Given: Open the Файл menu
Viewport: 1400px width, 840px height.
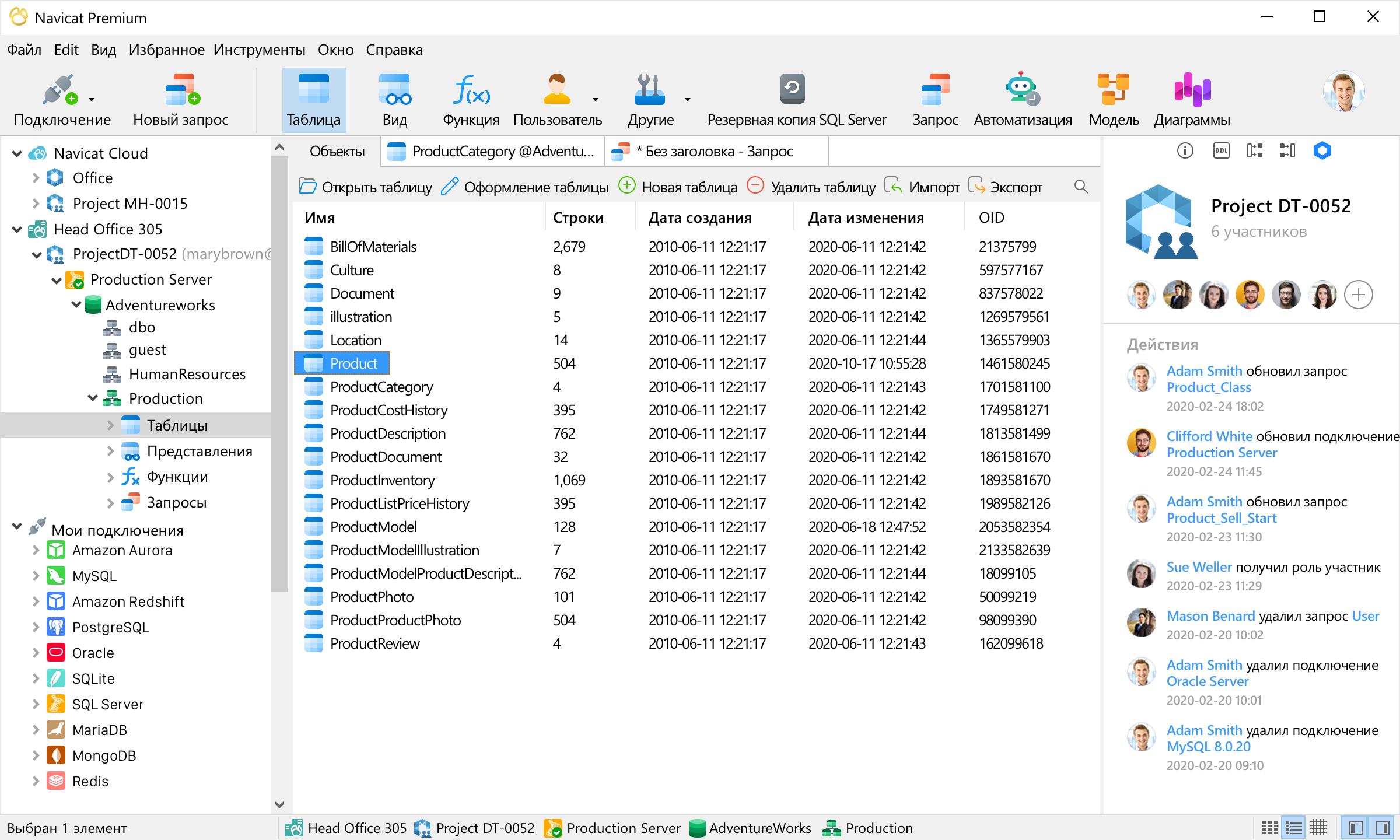Looking at the screenshot, I should point(24,50).
